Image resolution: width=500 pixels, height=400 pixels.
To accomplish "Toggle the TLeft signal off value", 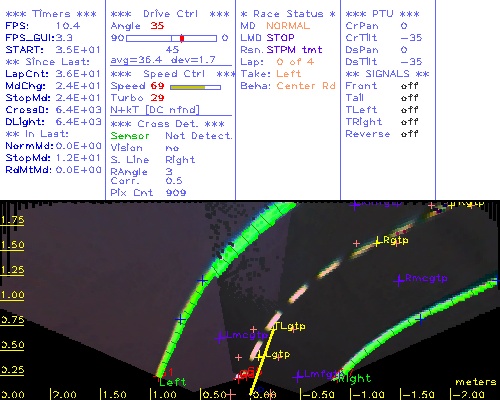I will tap(409, 110).
